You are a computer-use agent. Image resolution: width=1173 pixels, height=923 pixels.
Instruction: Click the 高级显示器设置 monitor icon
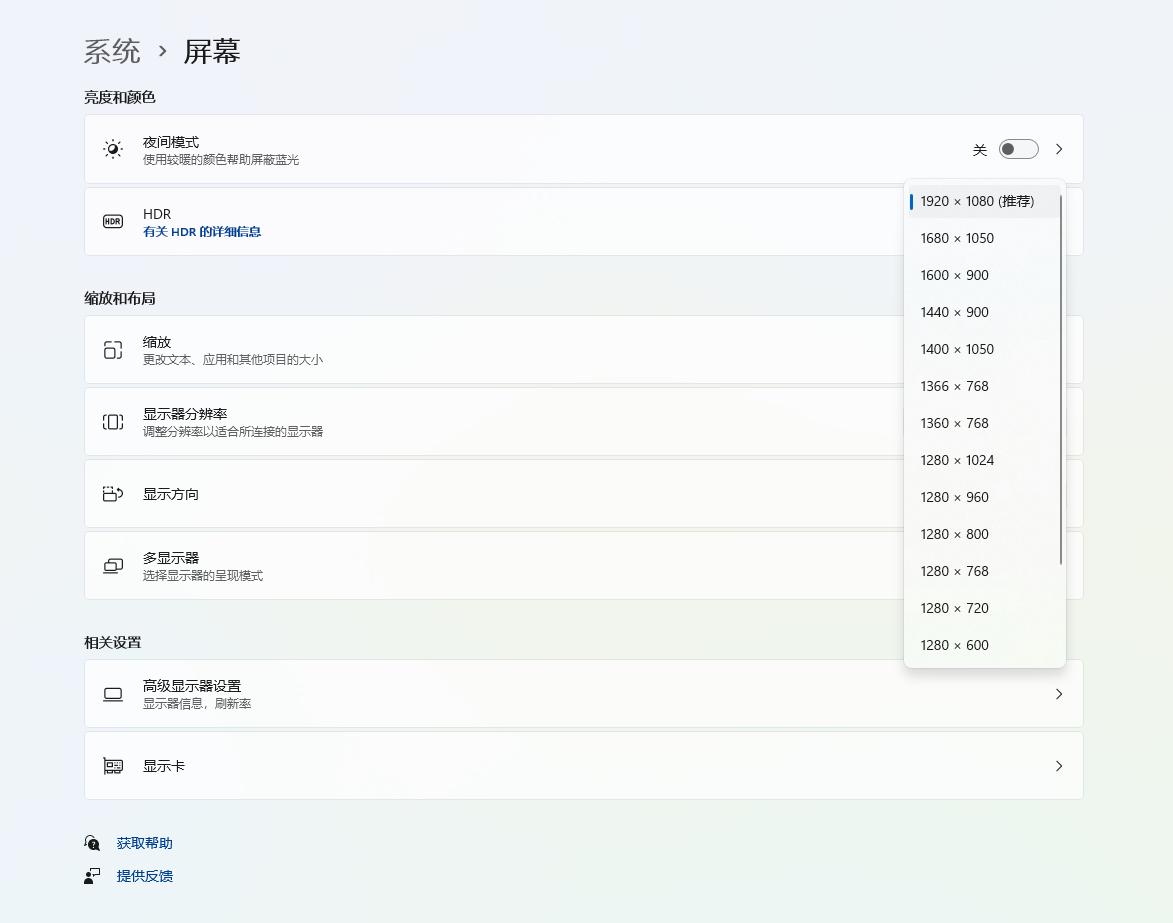112,694
